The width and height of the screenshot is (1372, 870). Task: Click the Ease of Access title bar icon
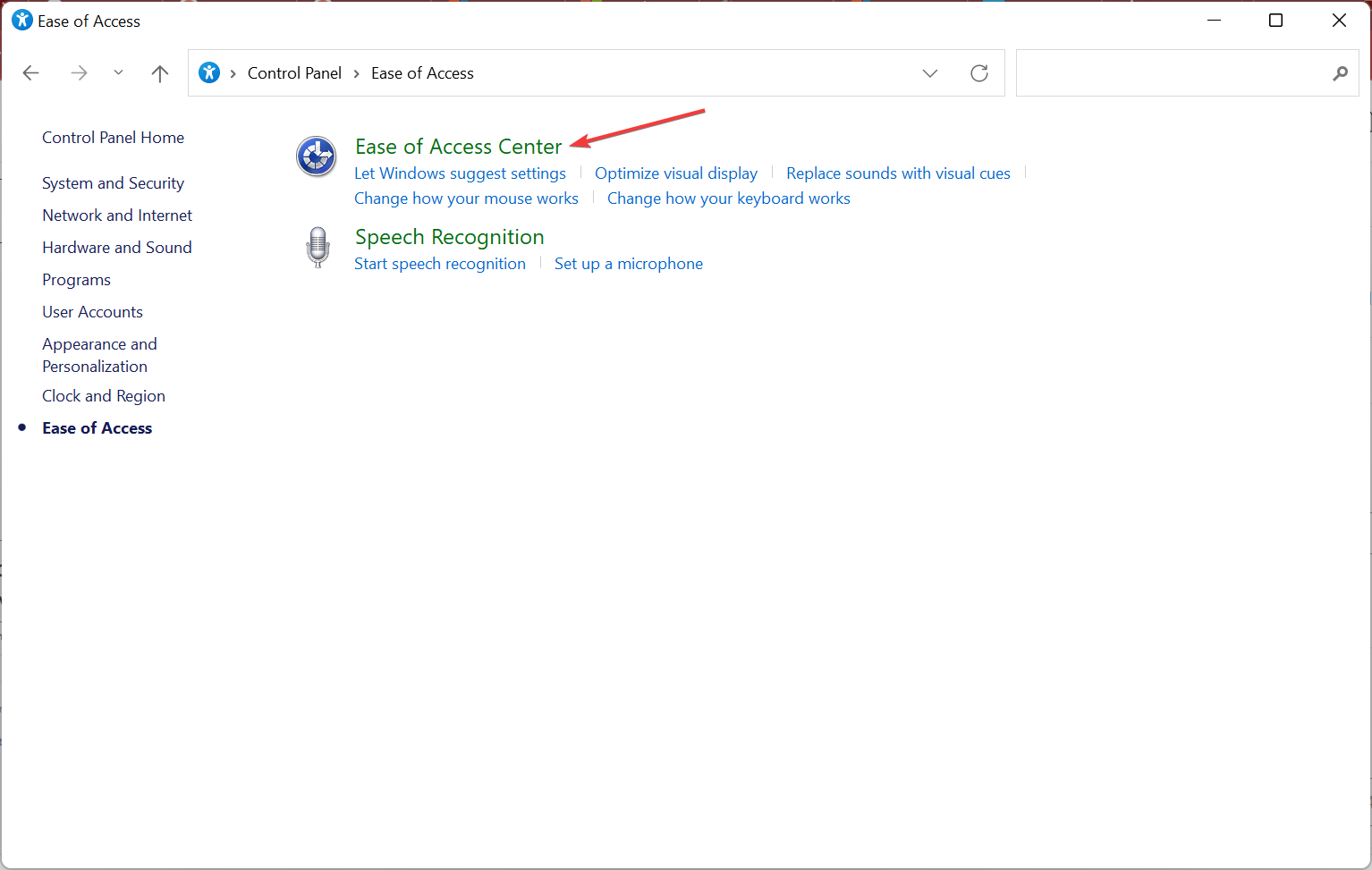click(x=21, y=21)
